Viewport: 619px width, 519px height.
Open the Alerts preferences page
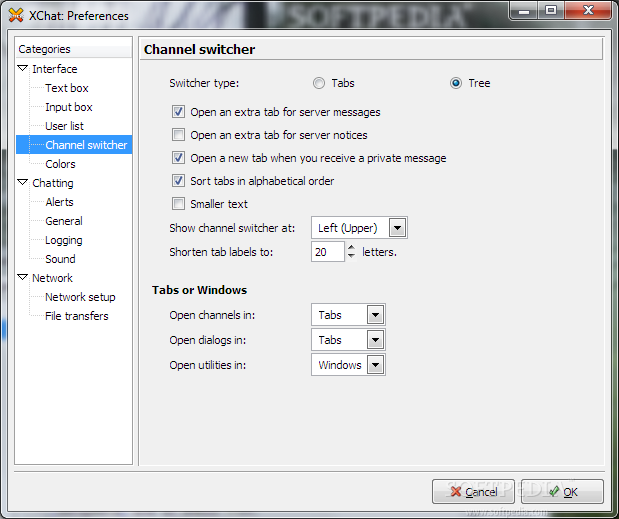click(59, 202)
